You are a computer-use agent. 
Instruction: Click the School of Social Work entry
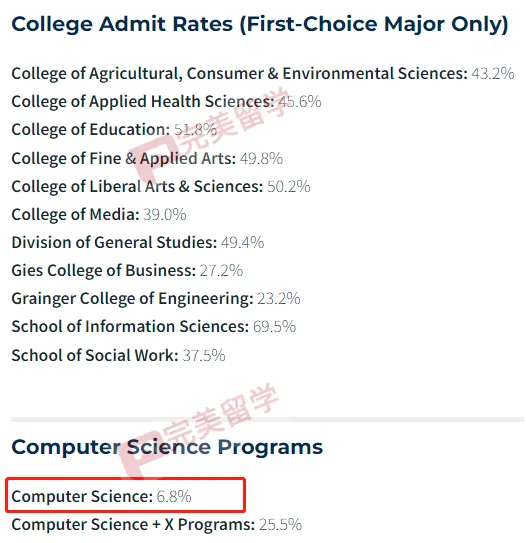click(118, 356)
